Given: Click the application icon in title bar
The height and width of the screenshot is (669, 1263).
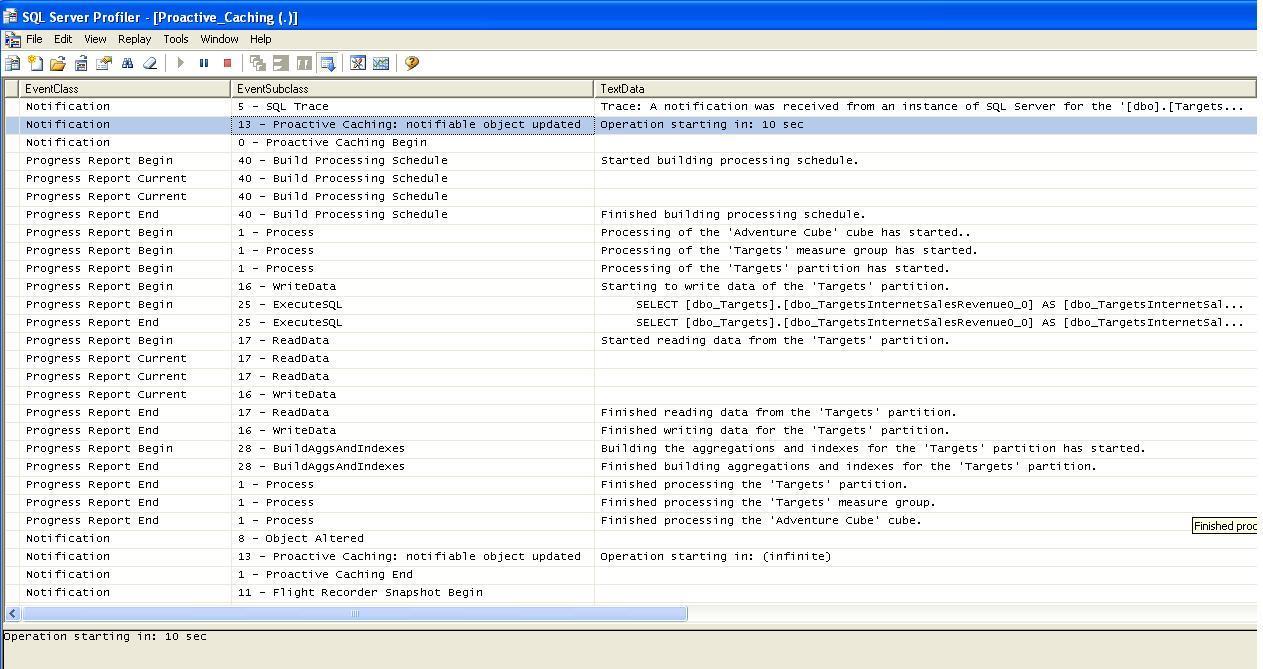Looking at the screenshot, I should point(10,16).
